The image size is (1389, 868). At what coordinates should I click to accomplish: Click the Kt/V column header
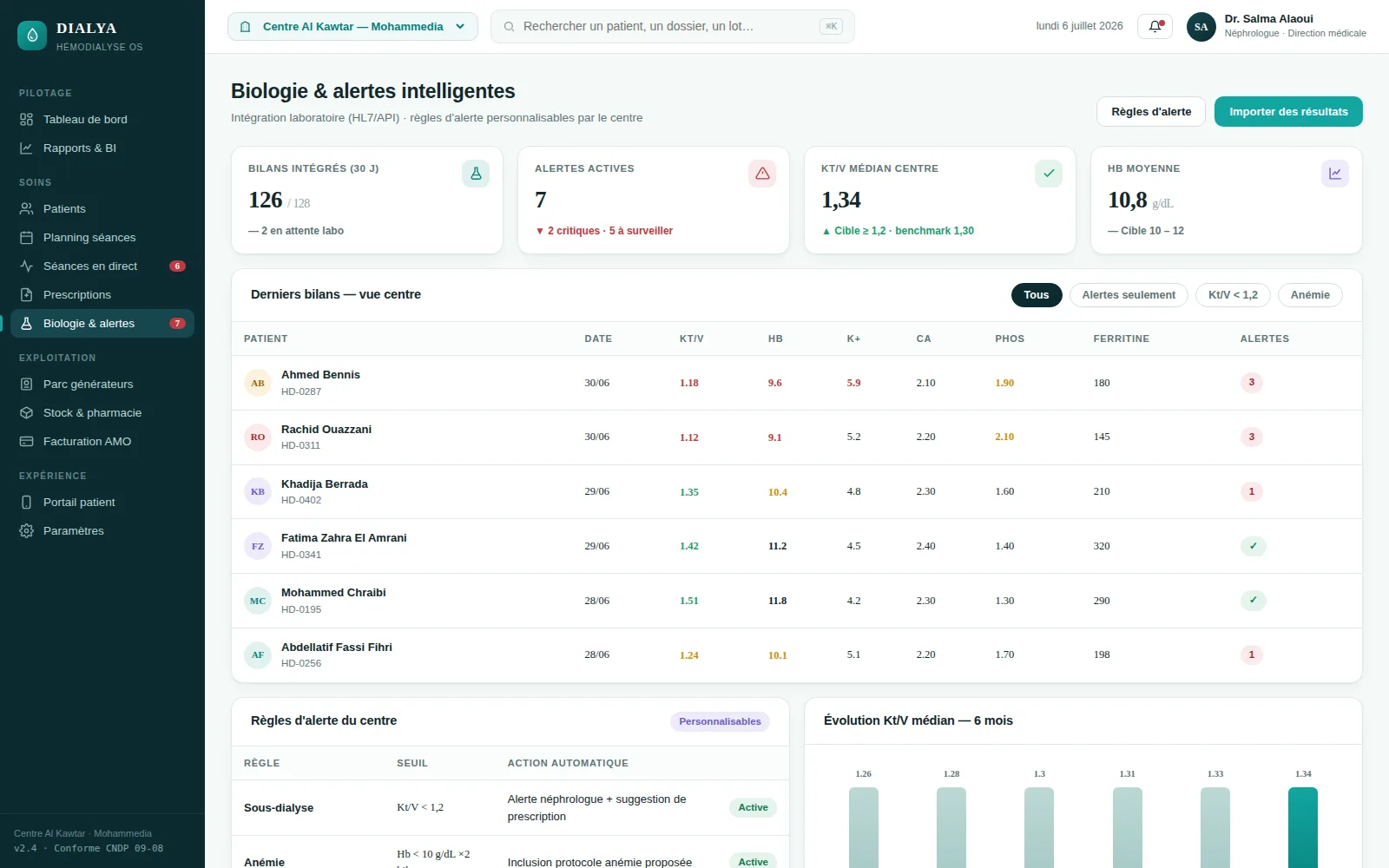point(692,339)
